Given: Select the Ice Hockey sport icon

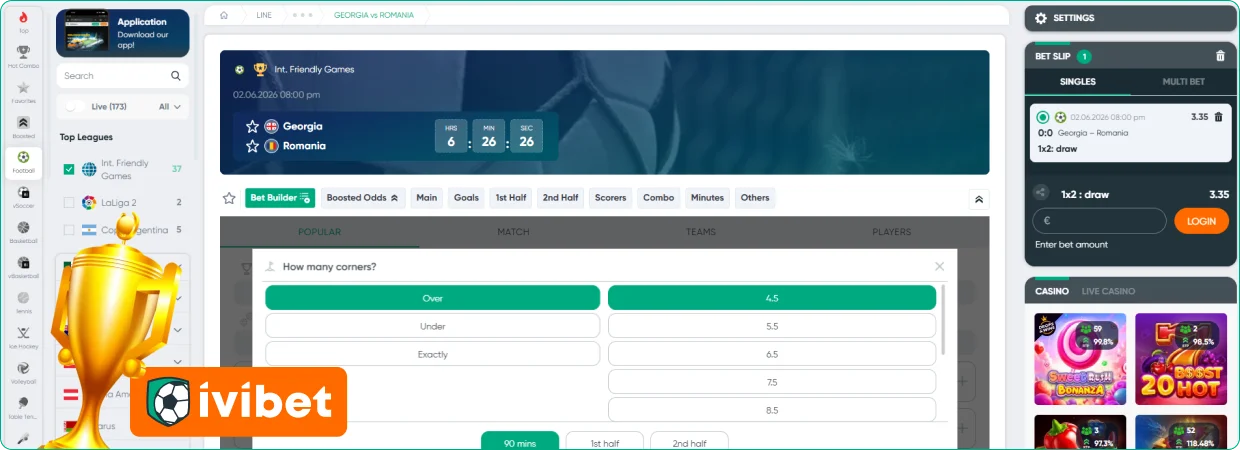Looking at the screenshot, I should pyautogui.click(x=23, y=332).
